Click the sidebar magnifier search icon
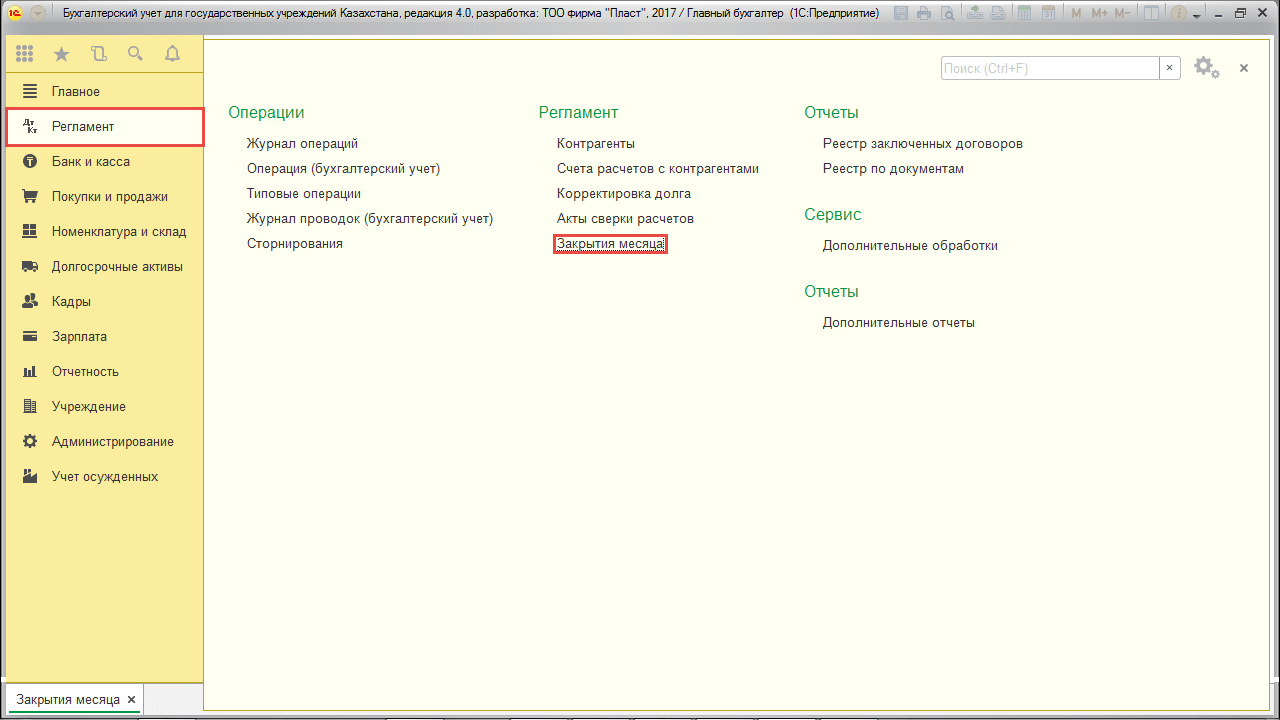 click(135, 54)
